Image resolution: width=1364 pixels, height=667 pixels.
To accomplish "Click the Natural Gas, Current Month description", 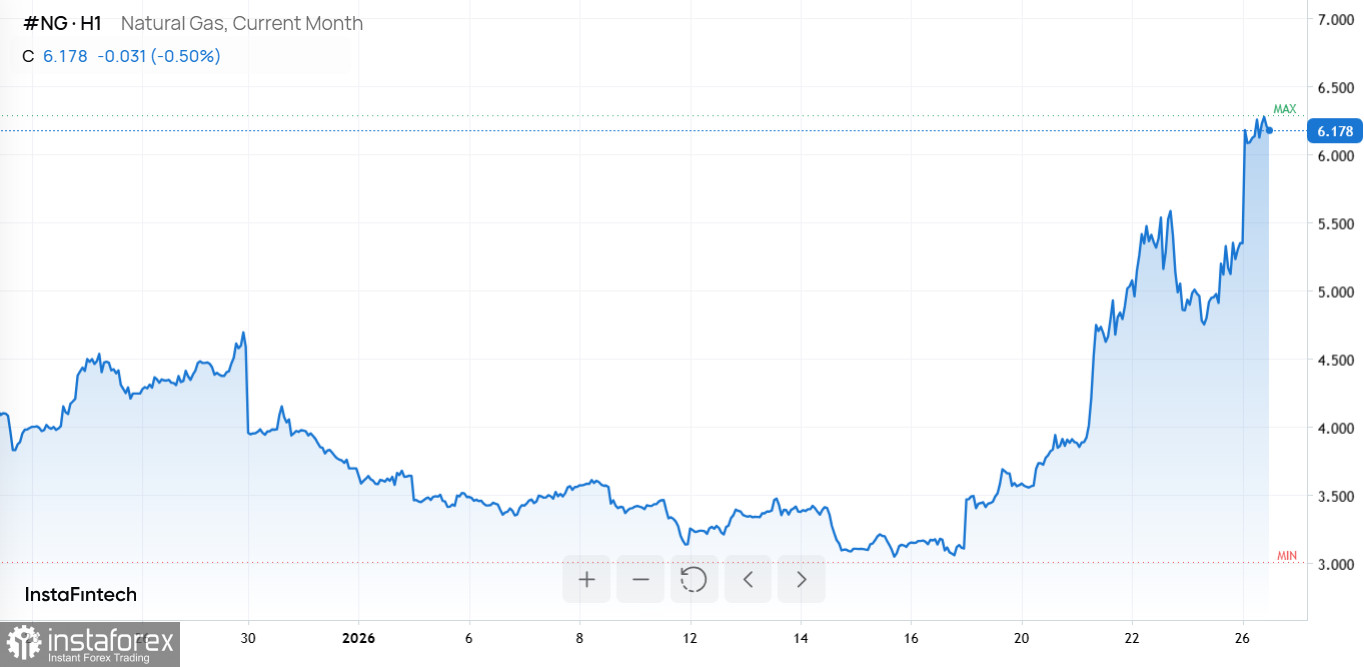I will coord(242,23).
